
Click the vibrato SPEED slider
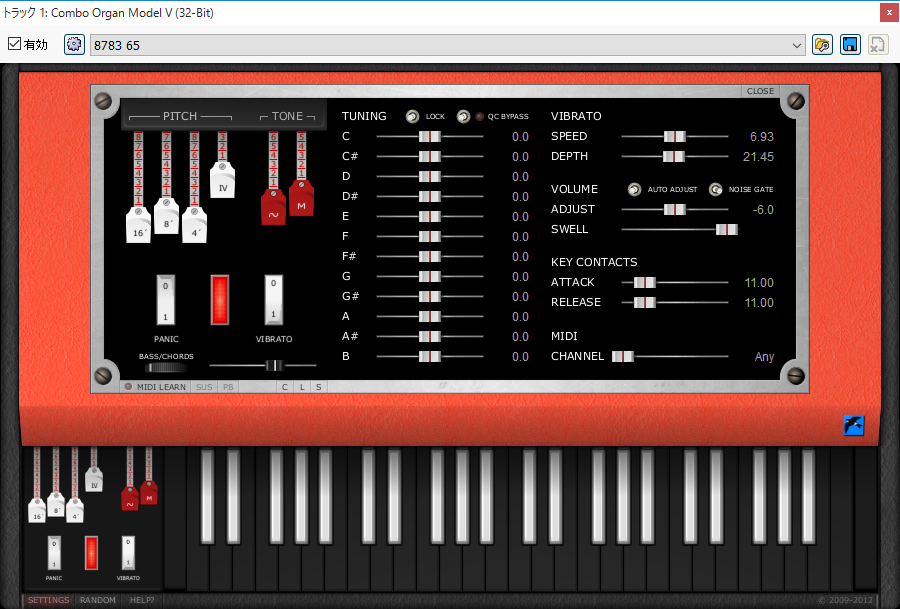click(674, 137)
